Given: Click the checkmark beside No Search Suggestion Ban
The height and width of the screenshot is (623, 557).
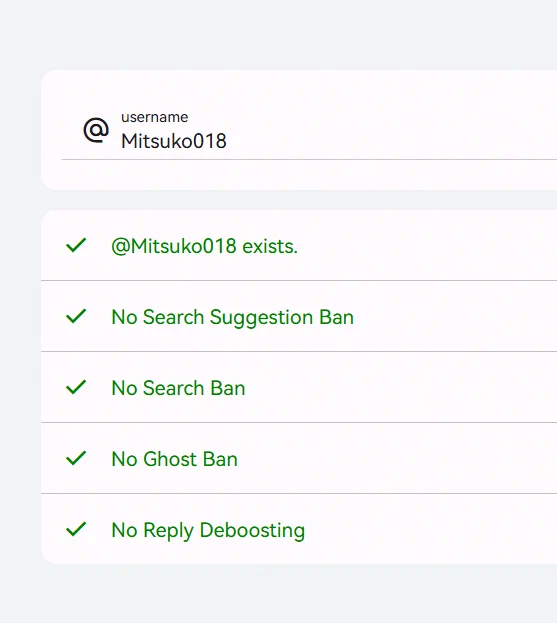Looking at the screenshot, I should click(76, 316).
